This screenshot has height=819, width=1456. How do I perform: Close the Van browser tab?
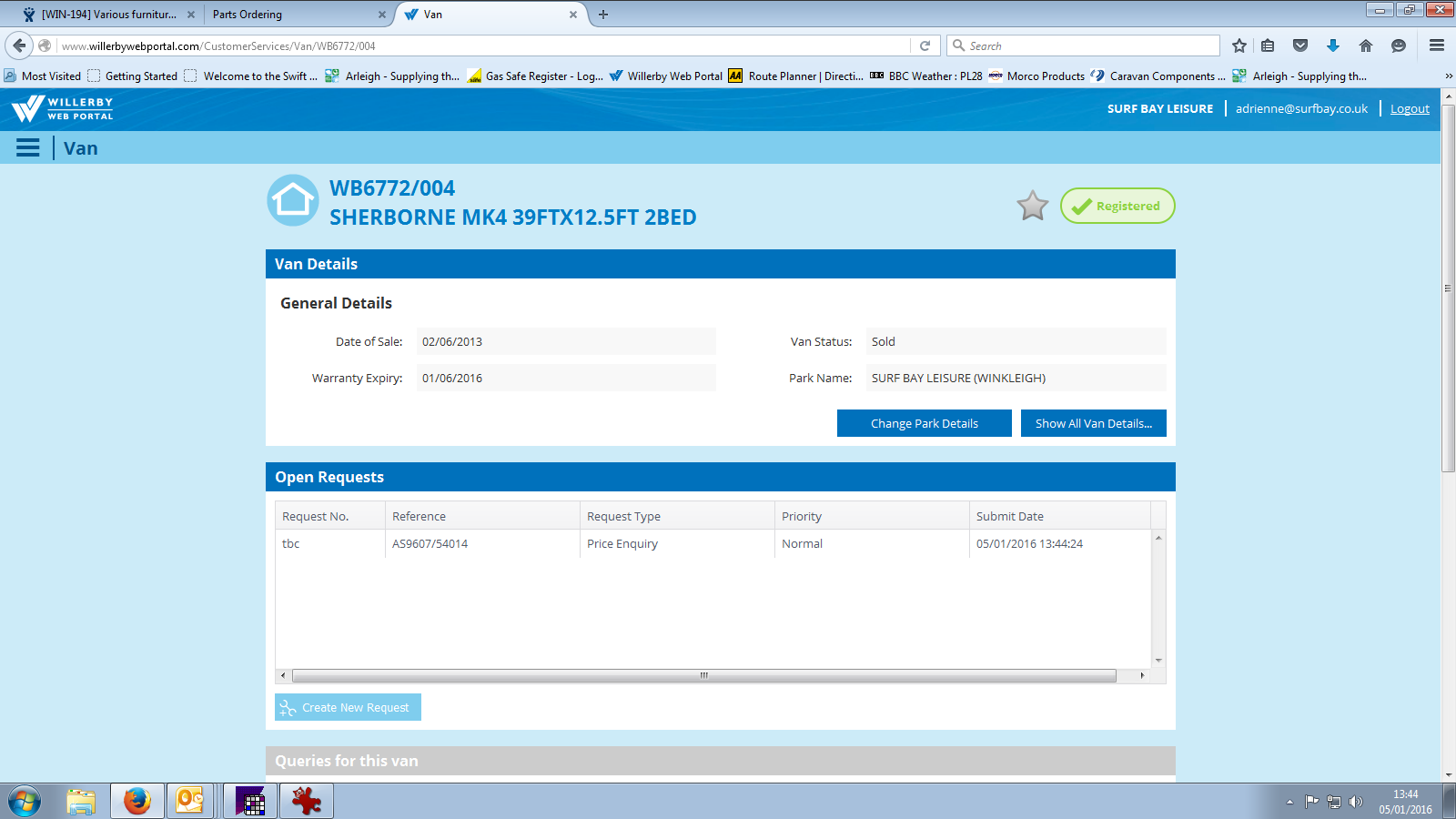[x=573, y=15]
